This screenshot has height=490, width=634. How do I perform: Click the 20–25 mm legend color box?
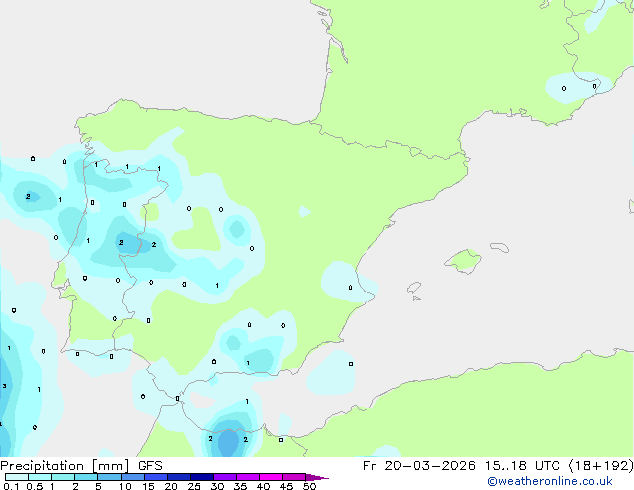click(179, 477)
